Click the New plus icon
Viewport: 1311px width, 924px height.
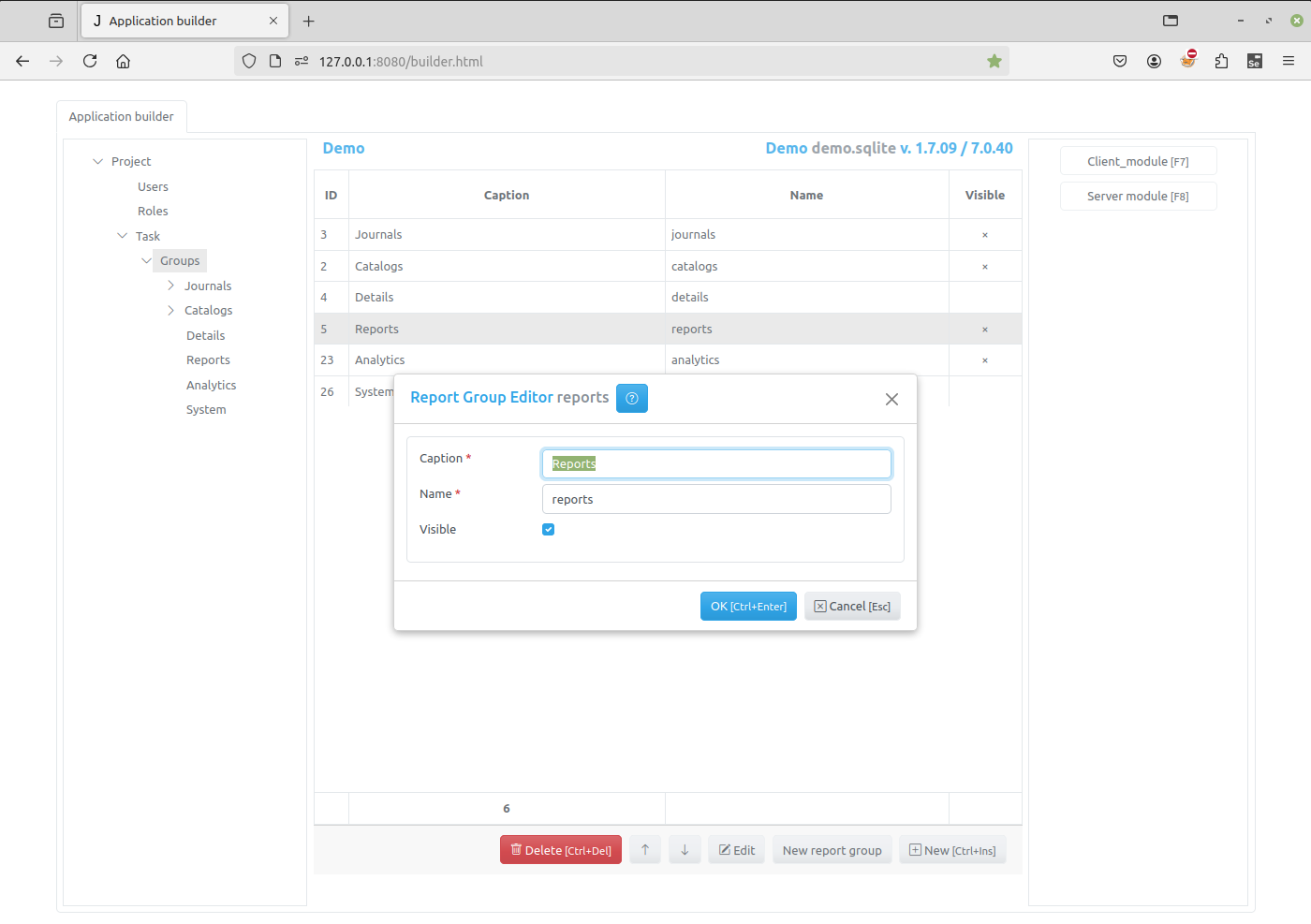pyautogui.click(x=913, y=849)
